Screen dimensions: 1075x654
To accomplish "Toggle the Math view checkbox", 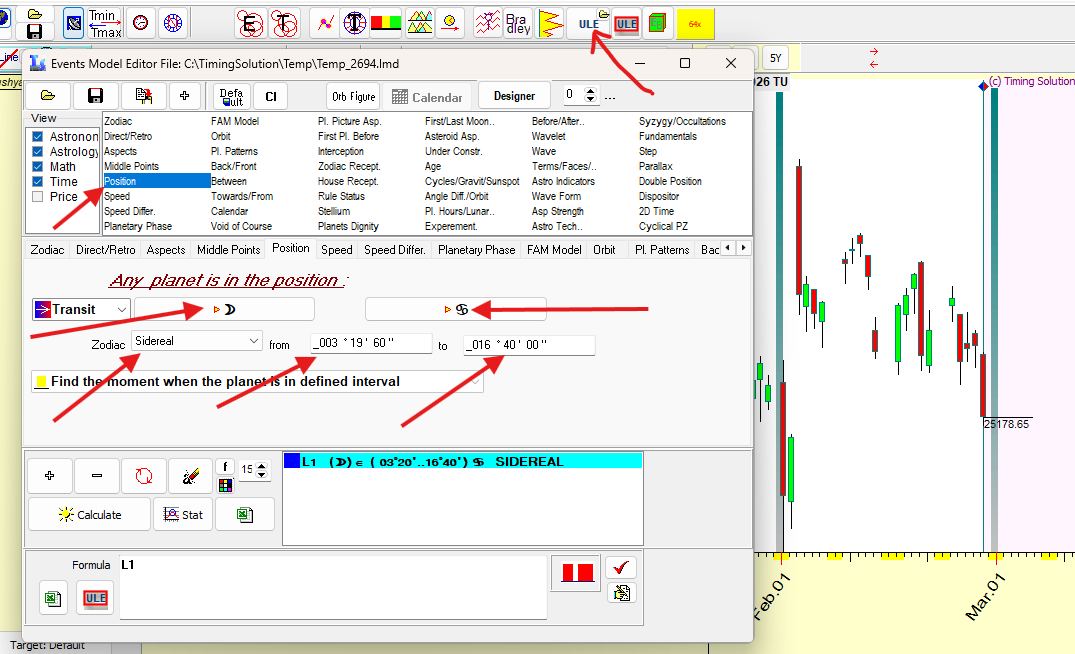I will point(38,167).
